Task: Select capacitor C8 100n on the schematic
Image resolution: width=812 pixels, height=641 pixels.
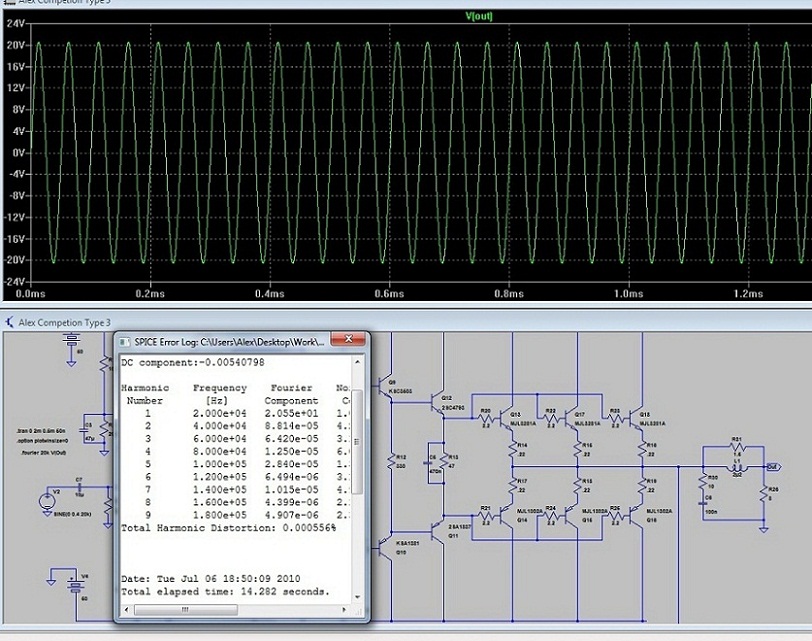Action: [703, 503]
